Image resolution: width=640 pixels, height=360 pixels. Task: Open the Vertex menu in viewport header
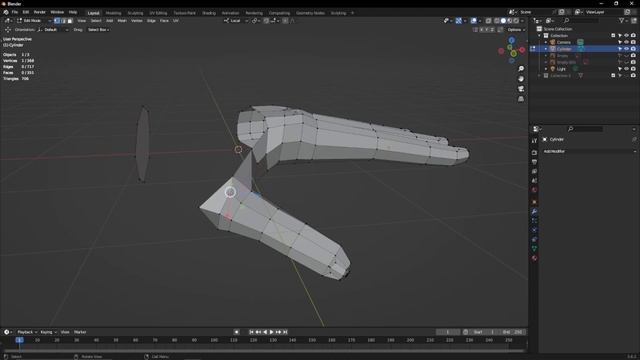point(137,21)
